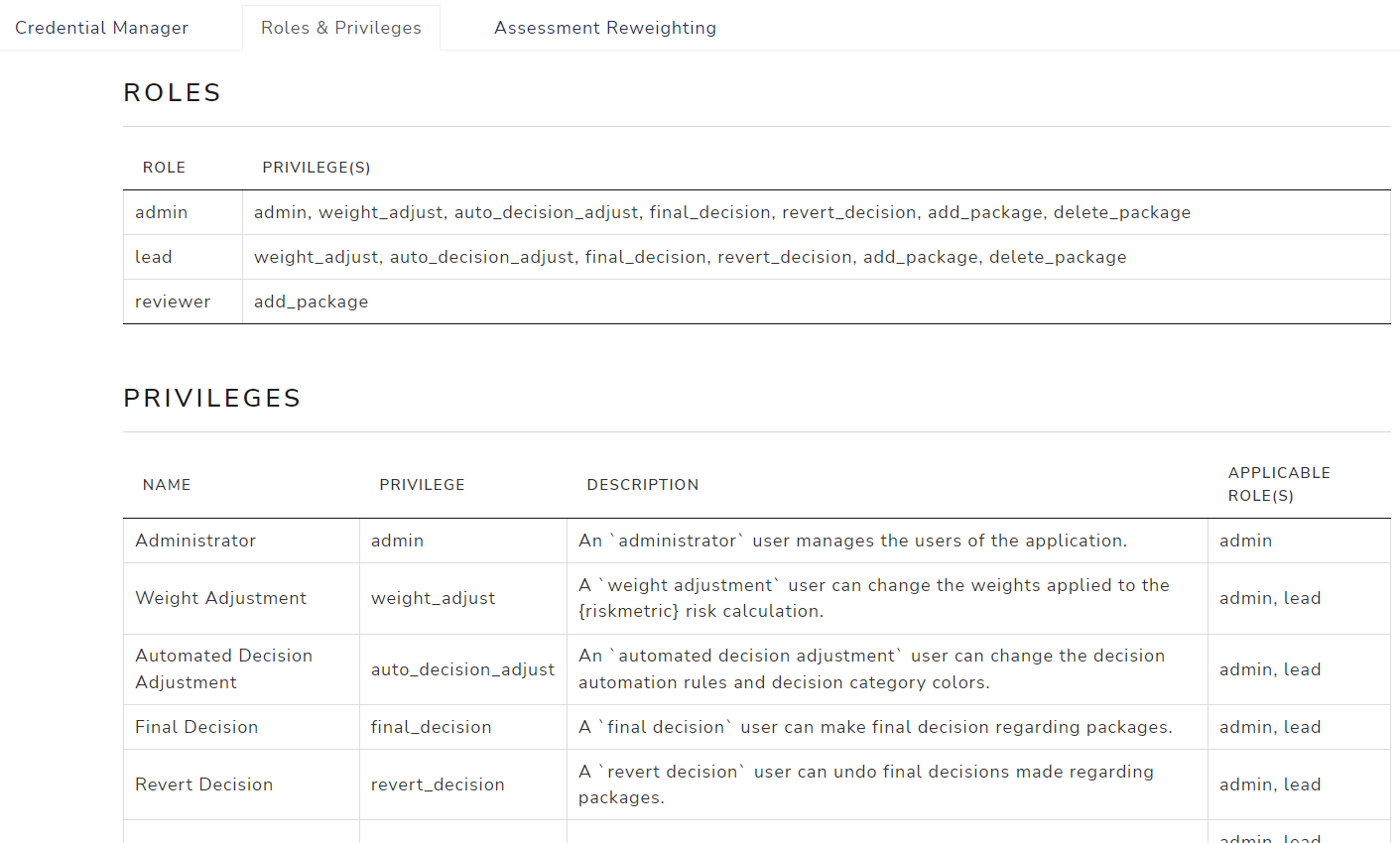Click the admin role in the Roles table
1400x843 pixels.
coord(162,211)
